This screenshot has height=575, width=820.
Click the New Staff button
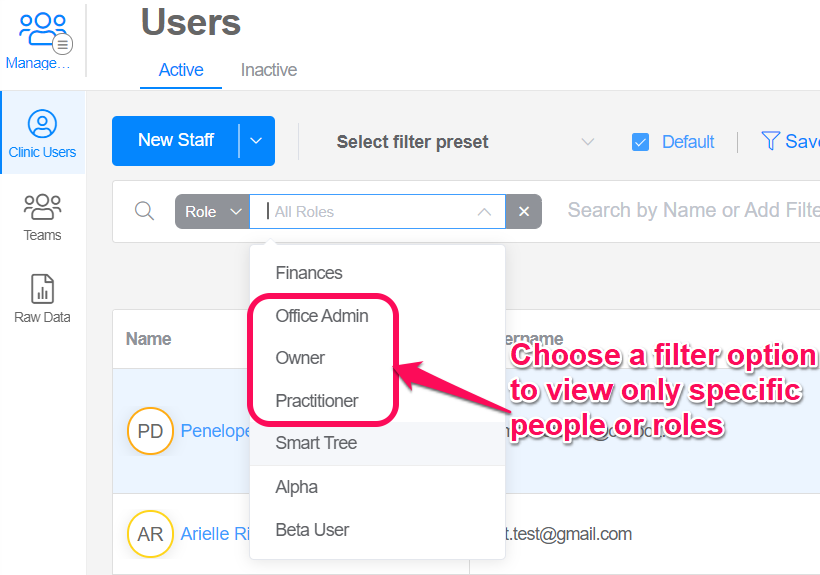click(x=176, y=141)
